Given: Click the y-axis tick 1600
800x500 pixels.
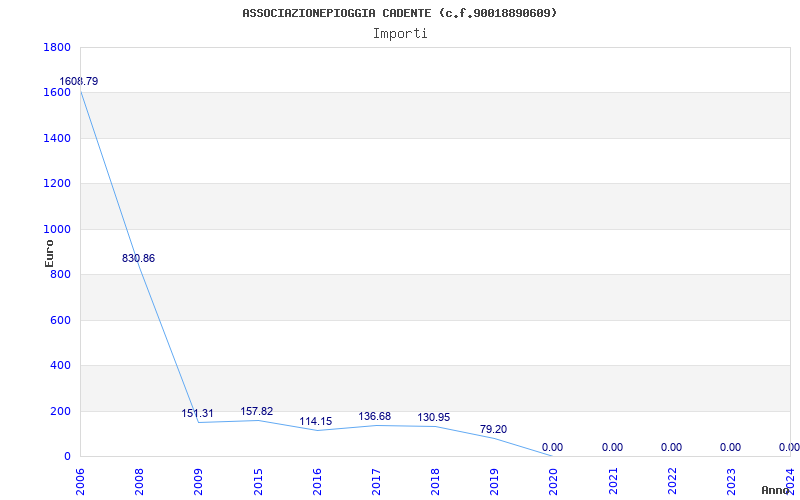Looking at the screenshot, I should pyautogui.click(x=57, y=93).
